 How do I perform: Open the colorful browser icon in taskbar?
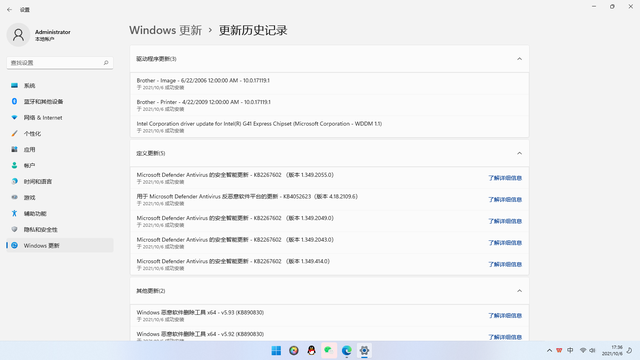point(294,351)
